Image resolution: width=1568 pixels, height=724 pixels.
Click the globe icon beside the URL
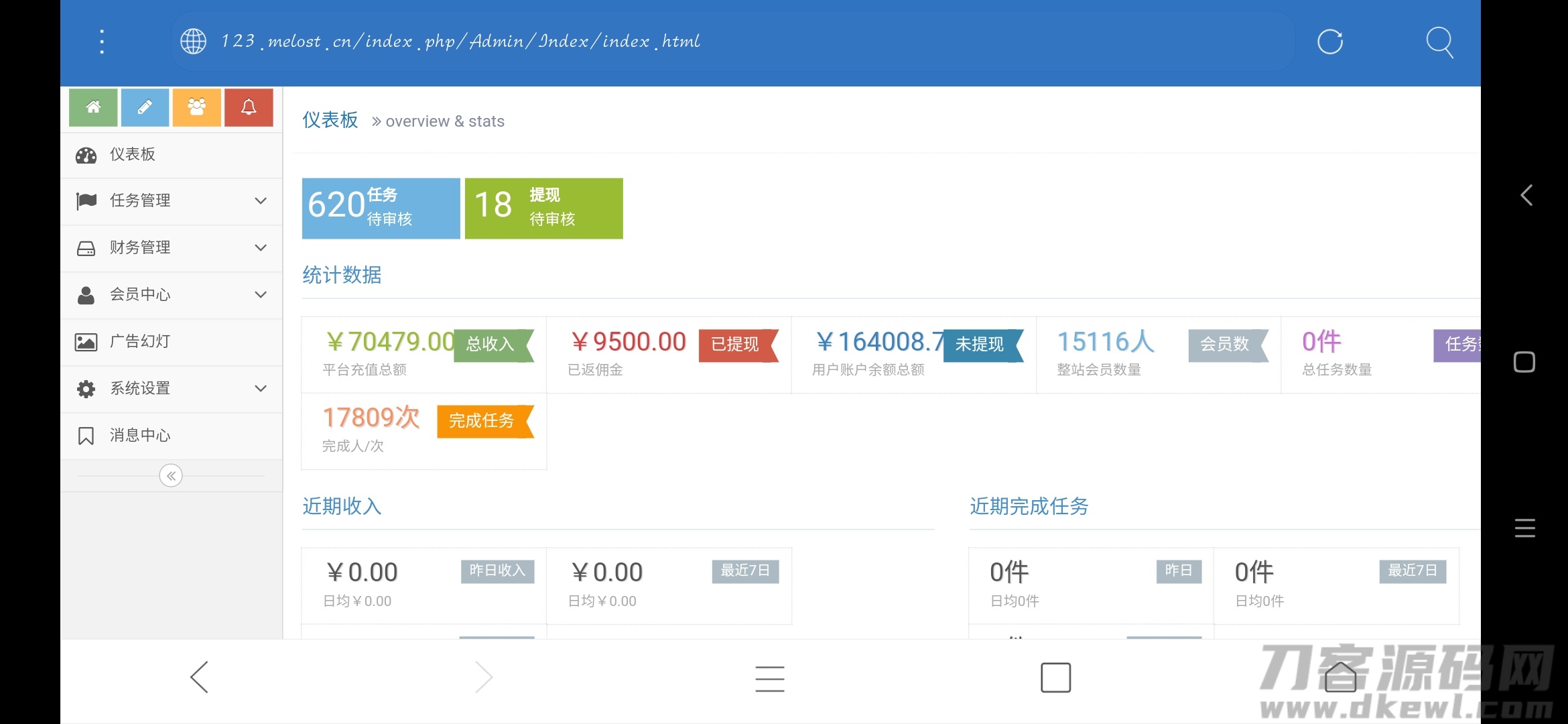coord(193,41)
